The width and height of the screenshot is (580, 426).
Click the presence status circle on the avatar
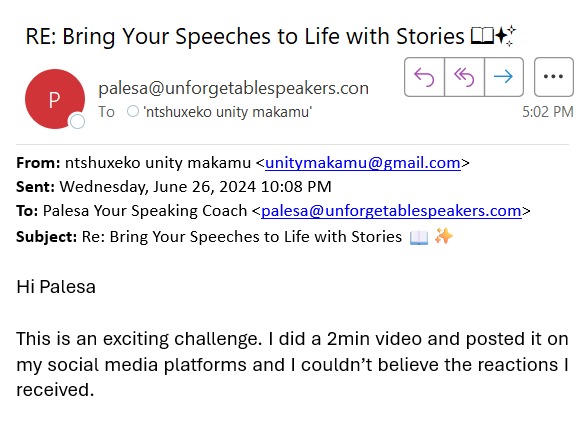[77, 121]
